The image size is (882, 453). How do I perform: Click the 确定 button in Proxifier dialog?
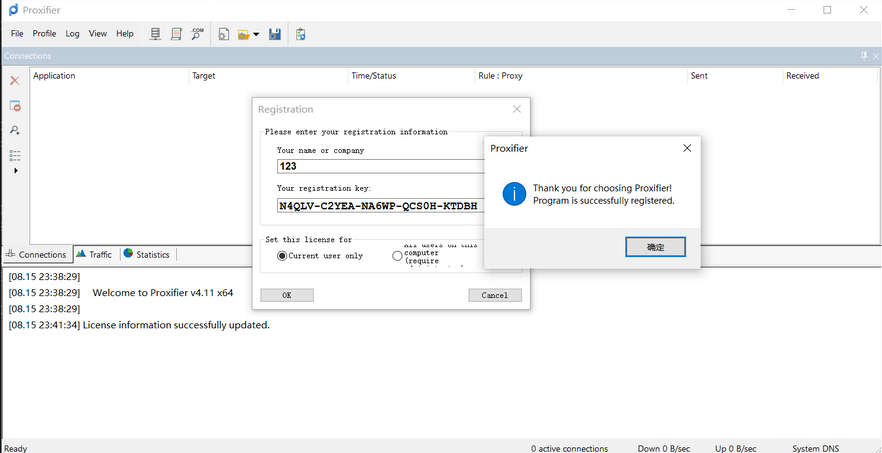[x=655, y=247]
